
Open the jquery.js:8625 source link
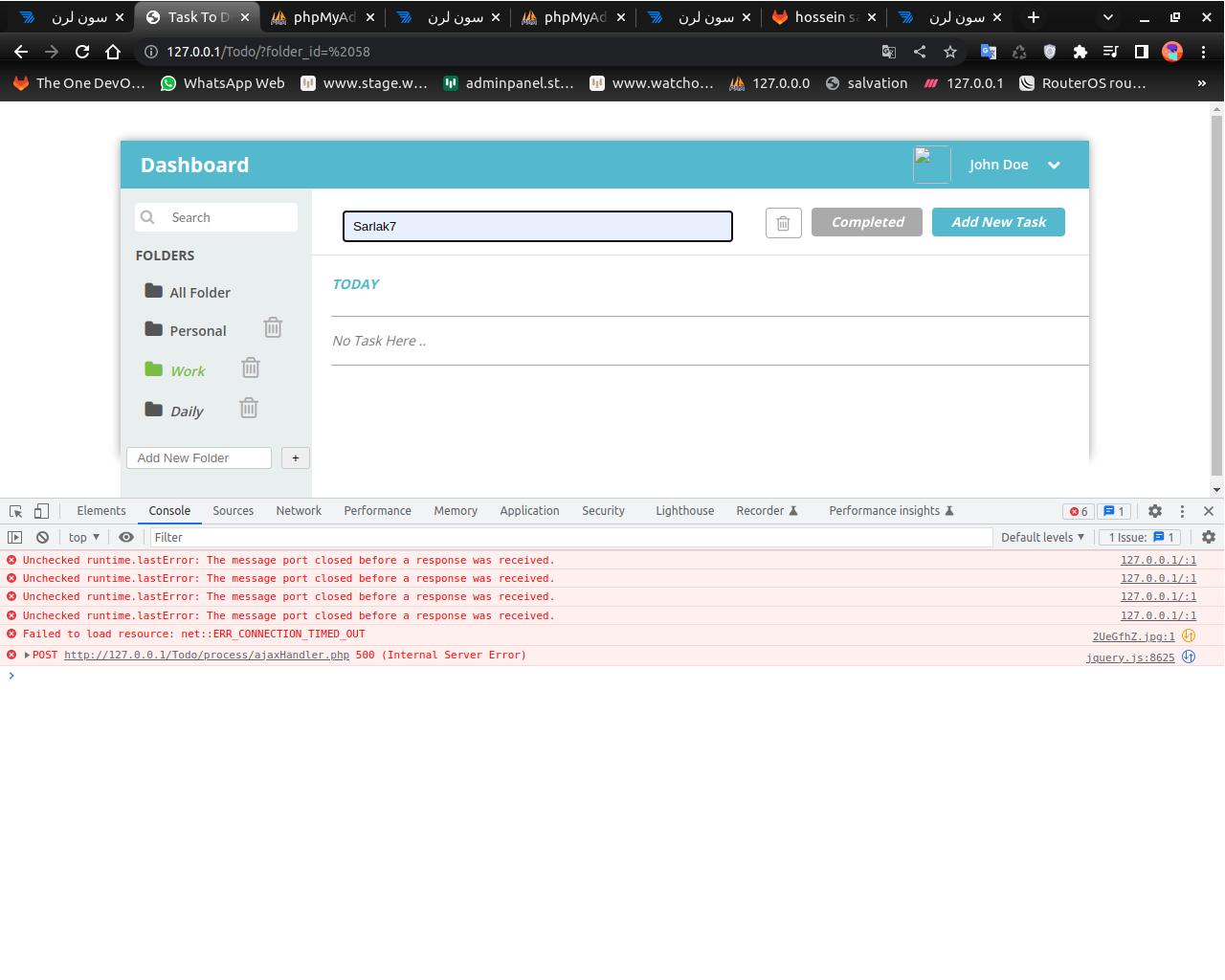click(1130, 657)
